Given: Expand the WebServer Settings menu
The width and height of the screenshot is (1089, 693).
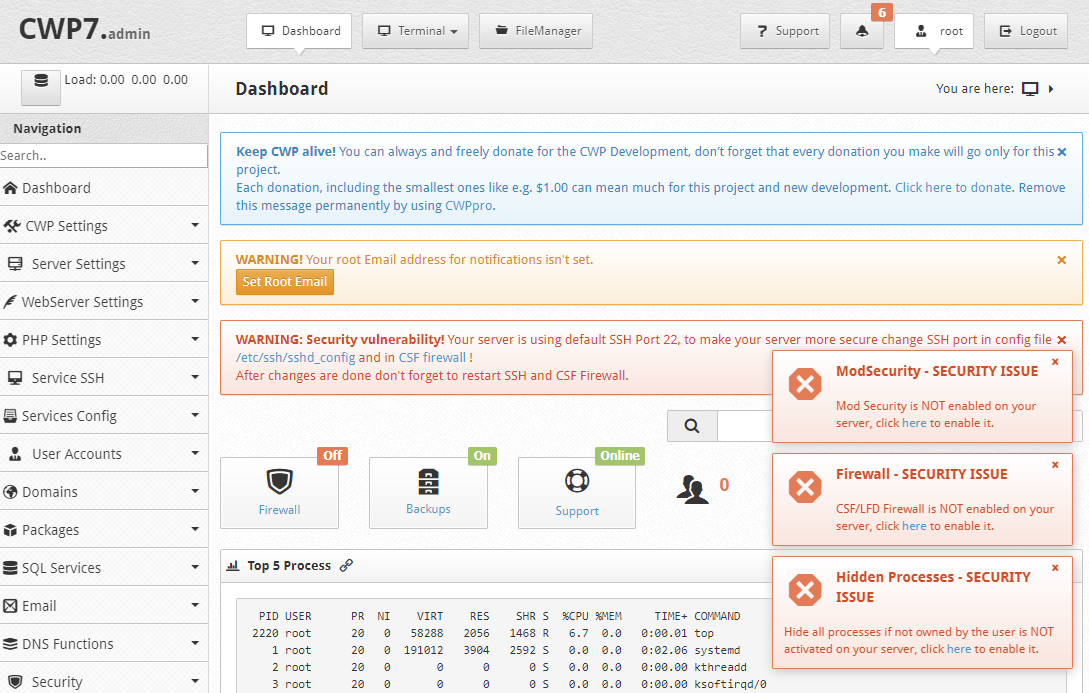Looking at the screenshot, I should tap(104, 302).
